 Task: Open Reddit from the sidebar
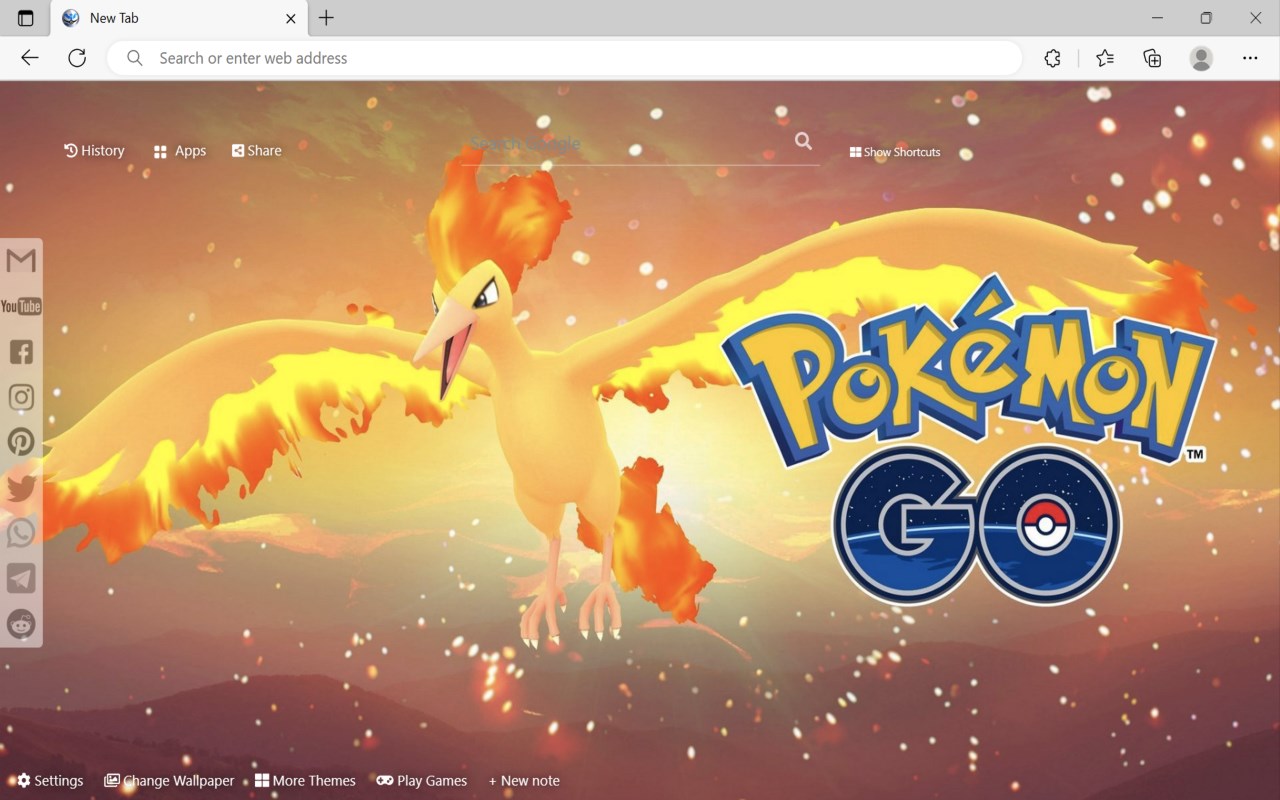(21, 624)
